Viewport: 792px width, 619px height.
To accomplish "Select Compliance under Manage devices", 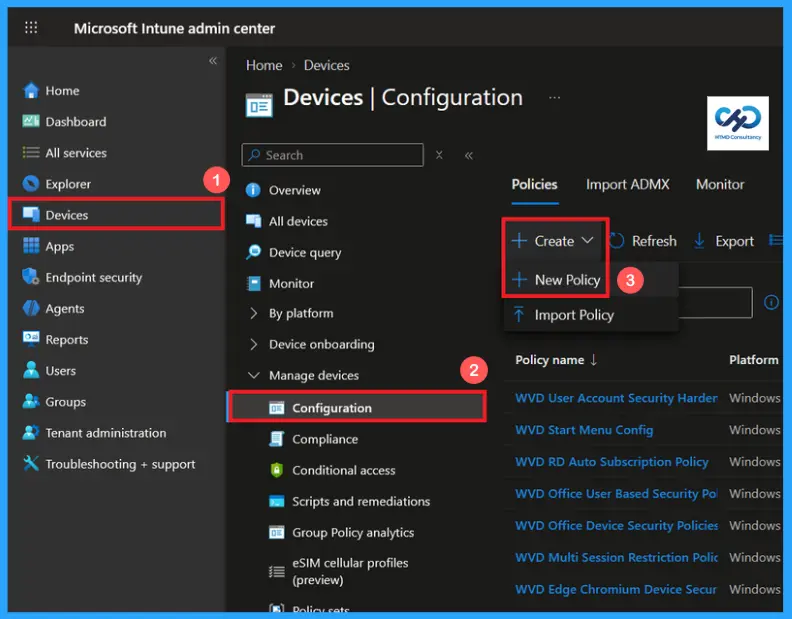I will point(325,439).
